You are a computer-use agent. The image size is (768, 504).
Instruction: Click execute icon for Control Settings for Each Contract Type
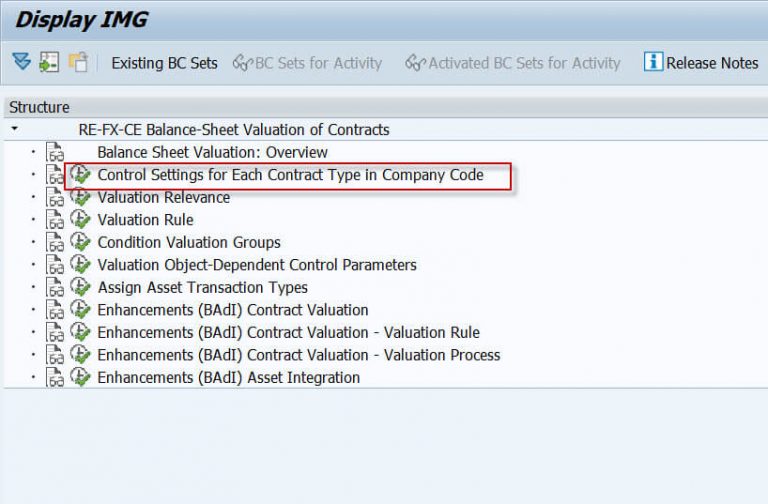tap(81, 176)
